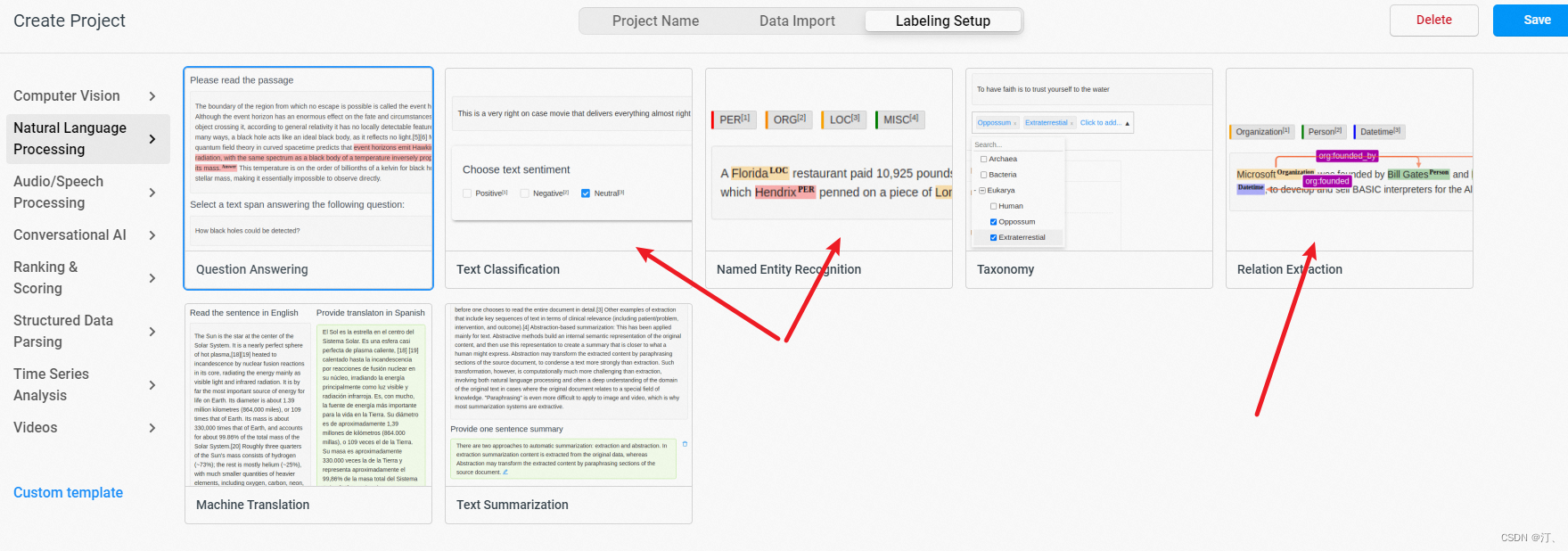The width and height of the screenshot is (1568, 551).
Task: Click "How black holes could be detected?" text
Action: pos(248,231)
